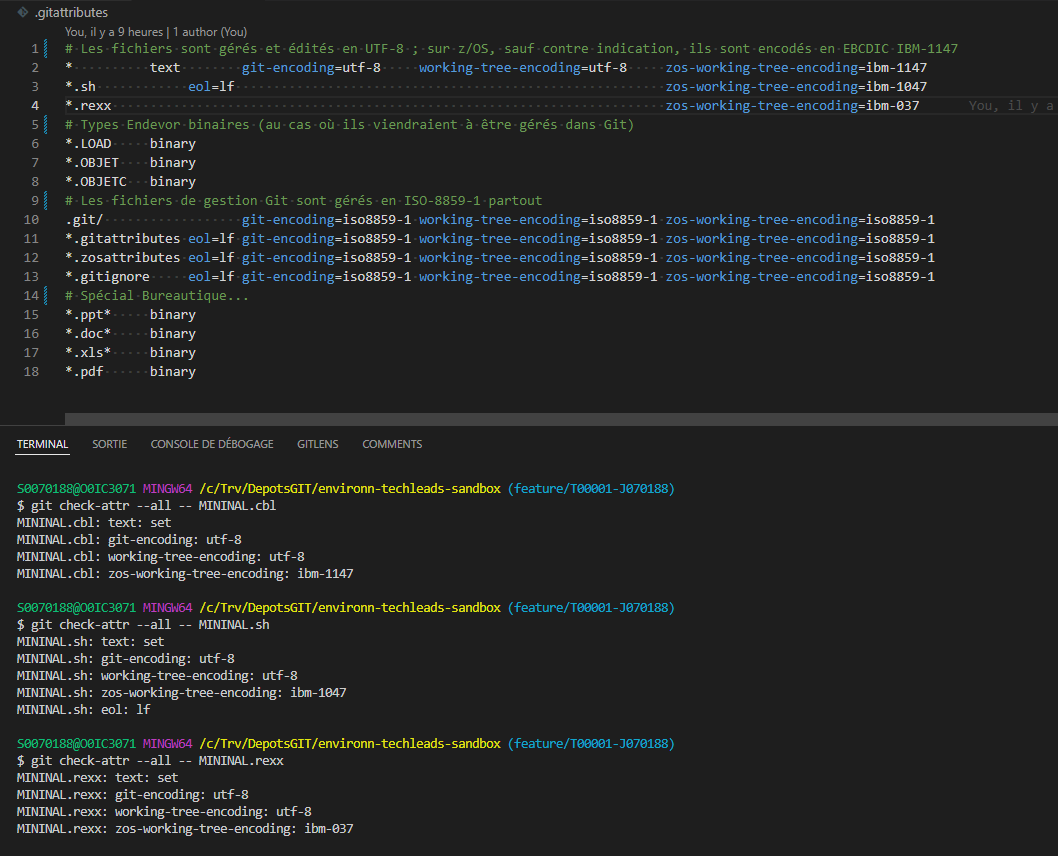The width and height of the screenshot is (1058, 856).
Task: Click the modified-line gutter marker at line 9
Action: [46, 200]
